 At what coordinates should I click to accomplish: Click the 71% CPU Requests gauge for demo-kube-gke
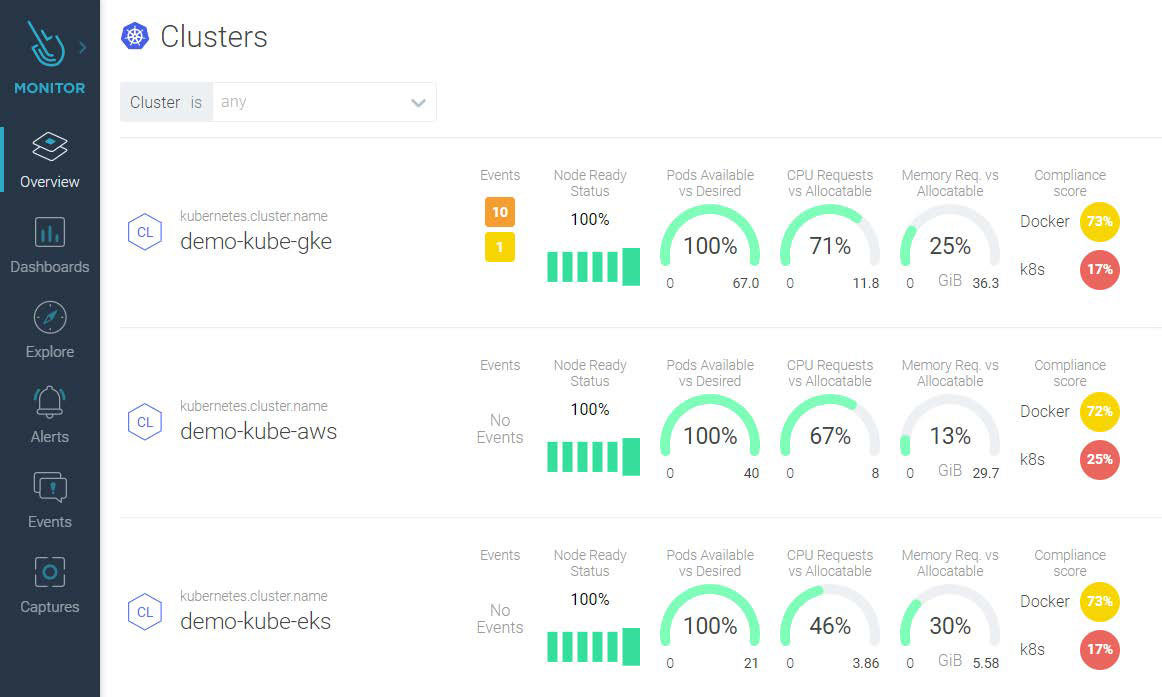point(830,245)
